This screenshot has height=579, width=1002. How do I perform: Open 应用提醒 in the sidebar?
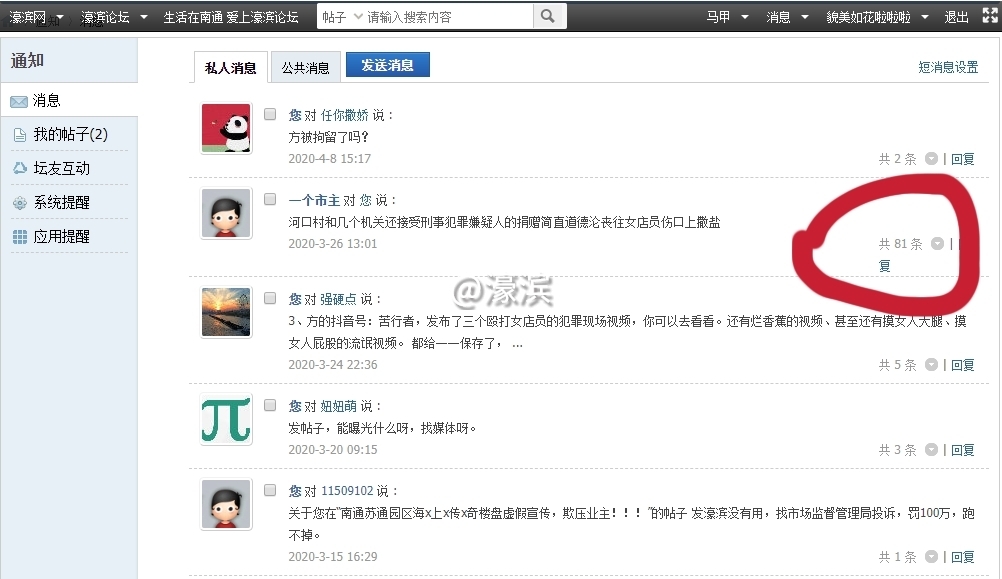click(61, 236)
